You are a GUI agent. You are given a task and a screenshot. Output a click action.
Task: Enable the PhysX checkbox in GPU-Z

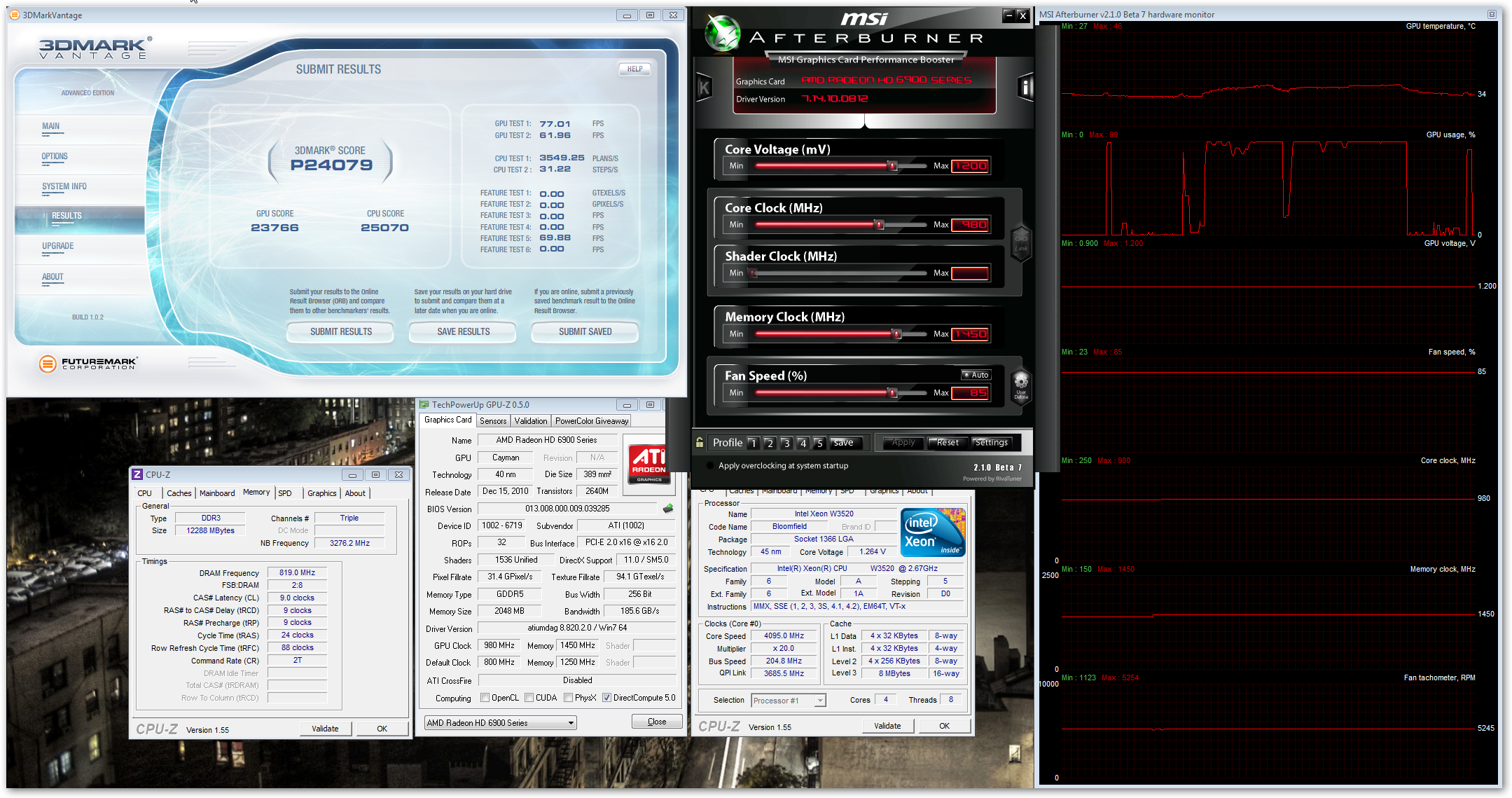(x=569, y=698)
